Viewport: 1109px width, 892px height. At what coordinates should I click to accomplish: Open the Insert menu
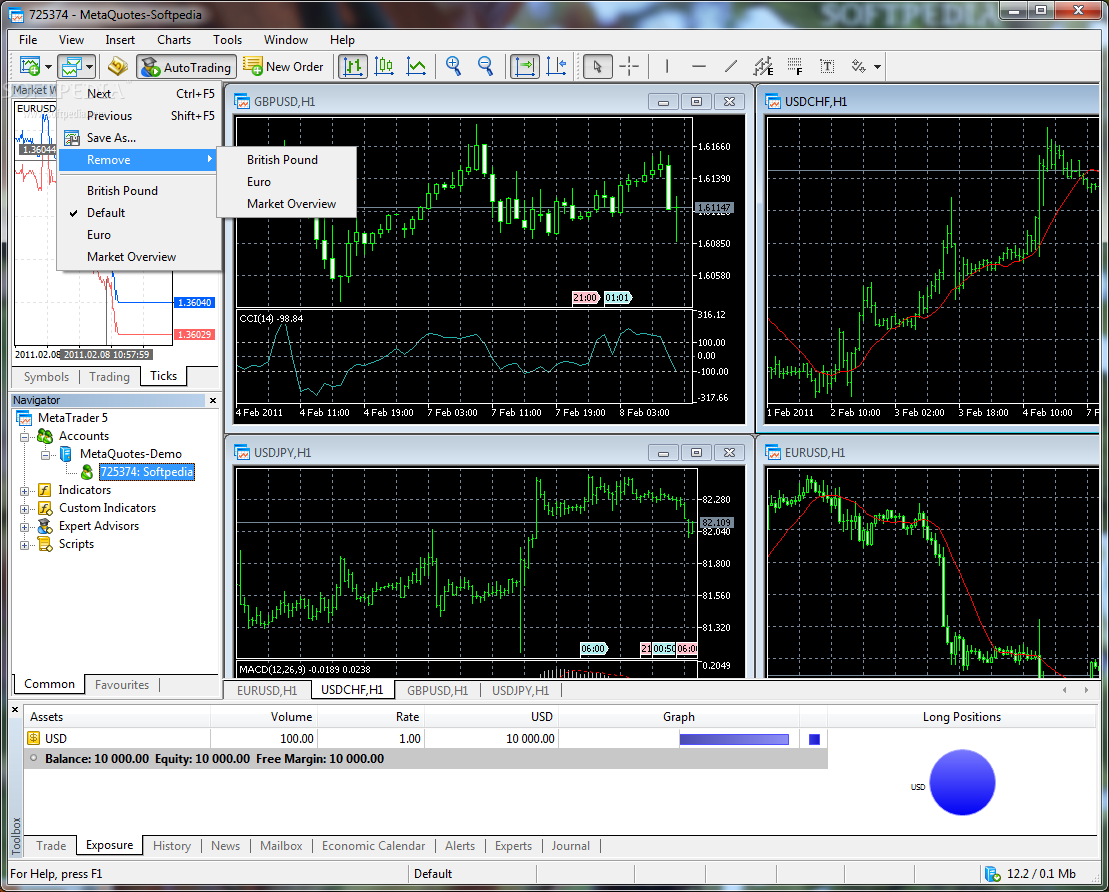pos(120,40)
